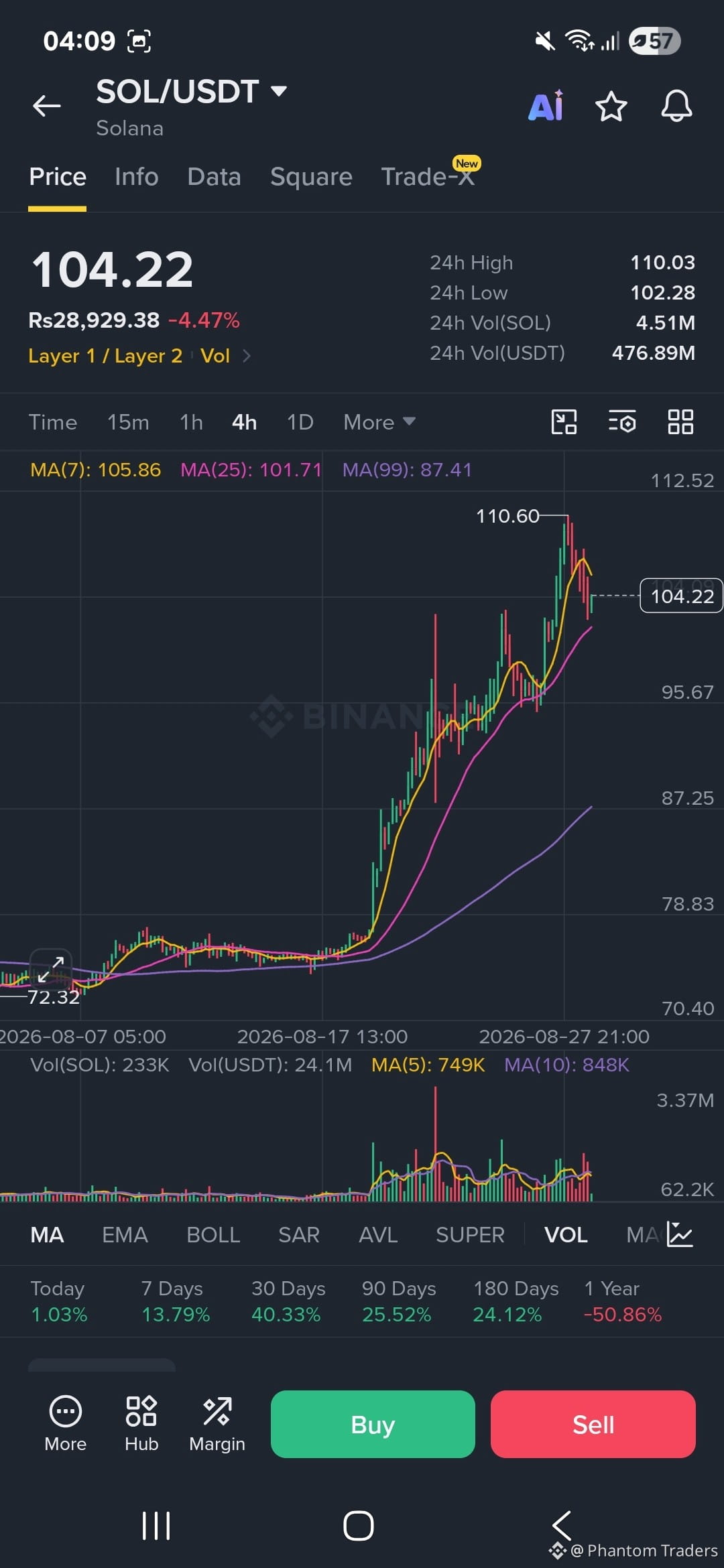Tap the MA(5): 749K volume label

pyautogui.click(x=428, y=1065)
